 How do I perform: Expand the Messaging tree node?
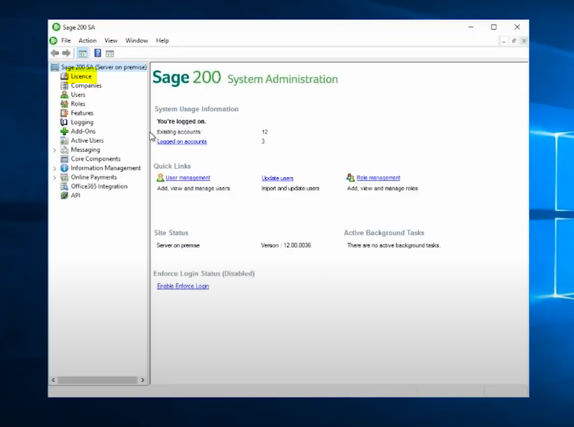(x=55, y=150)
